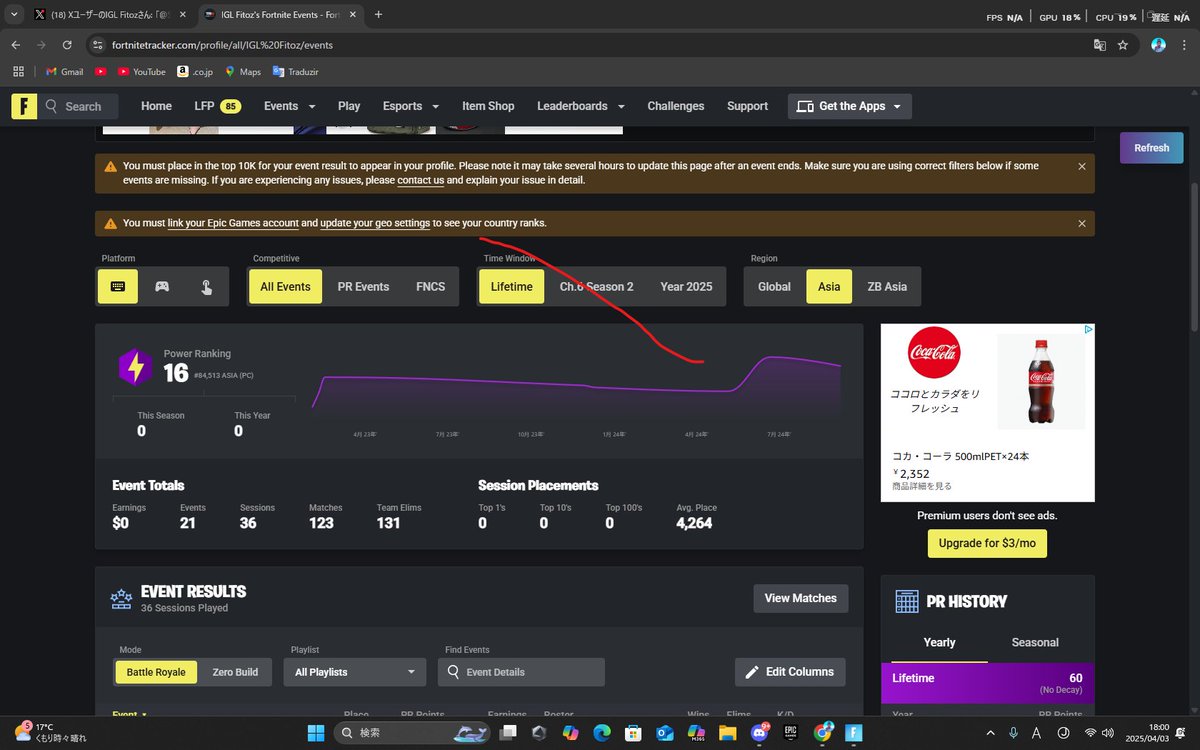This screenshot has width=1200, height=750.
Task: Open Windows Start menu
Action: (x=315, y=733)
